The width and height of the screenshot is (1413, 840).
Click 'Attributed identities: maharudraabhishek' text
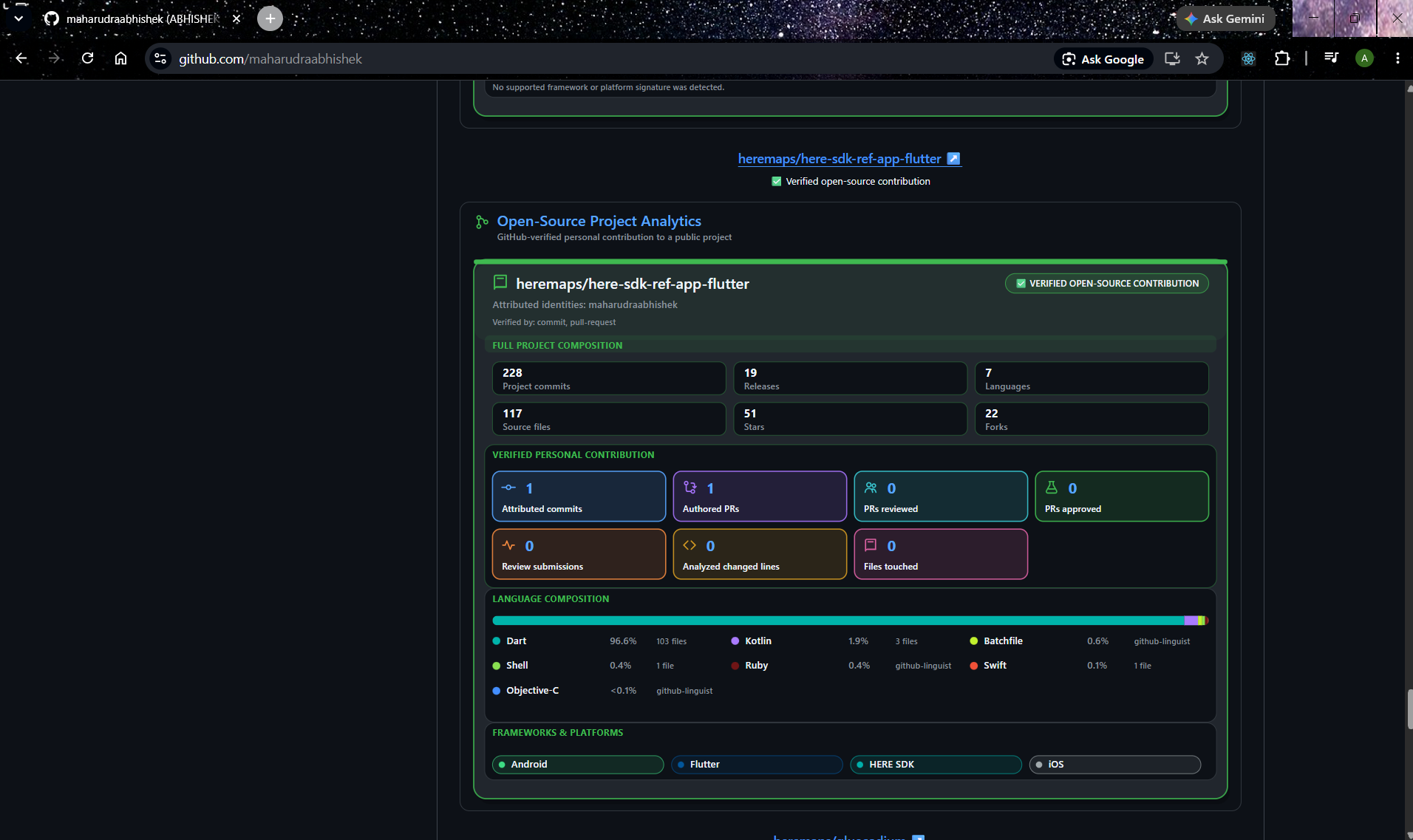[x=585, y=304]
